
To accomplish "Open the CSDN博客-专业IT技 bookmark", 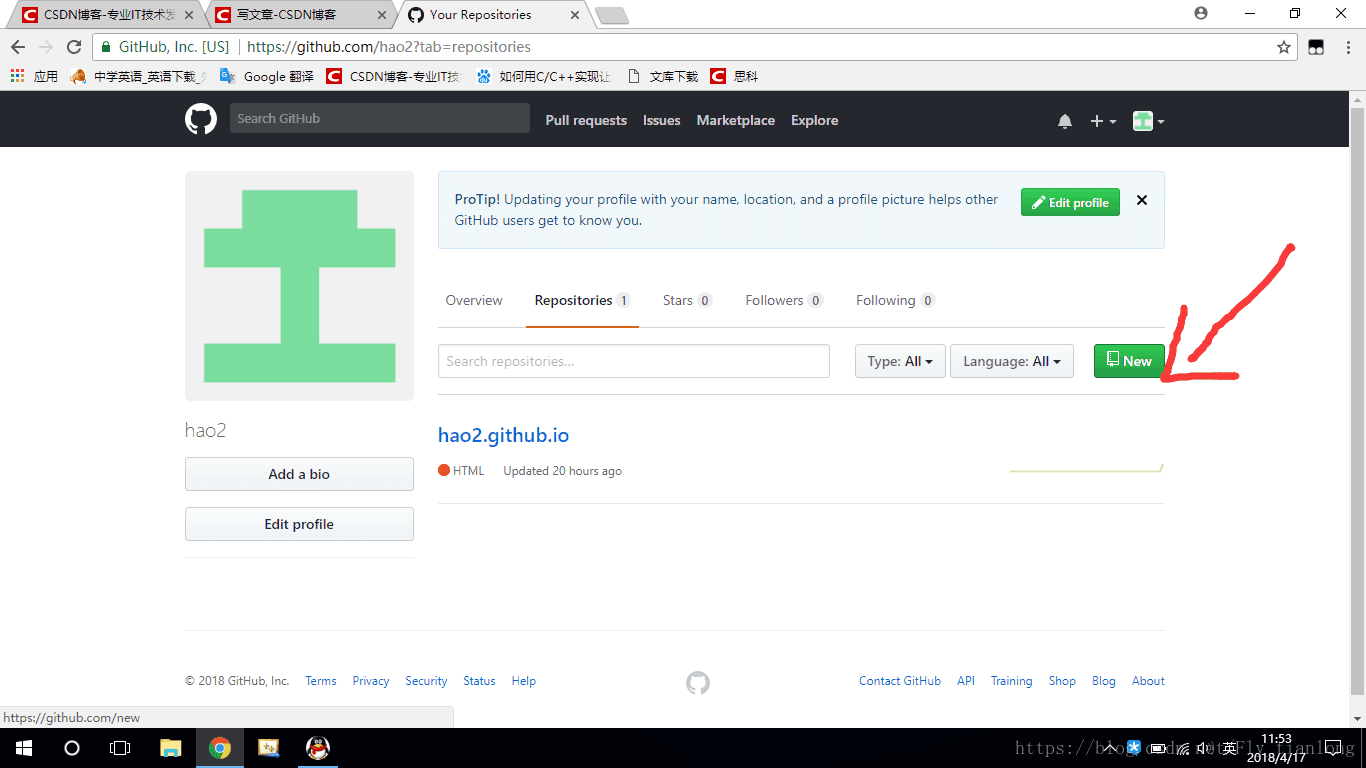I will (394, 76).
